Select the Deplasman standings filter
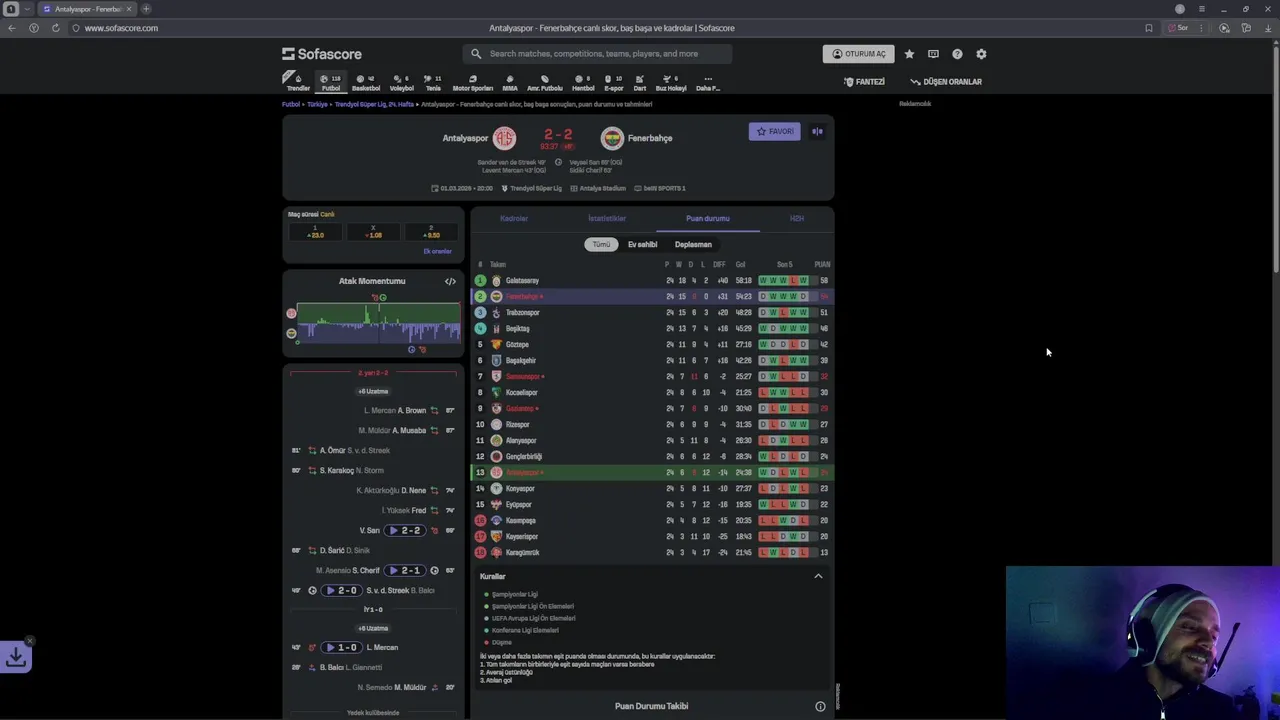 (693, 244)
